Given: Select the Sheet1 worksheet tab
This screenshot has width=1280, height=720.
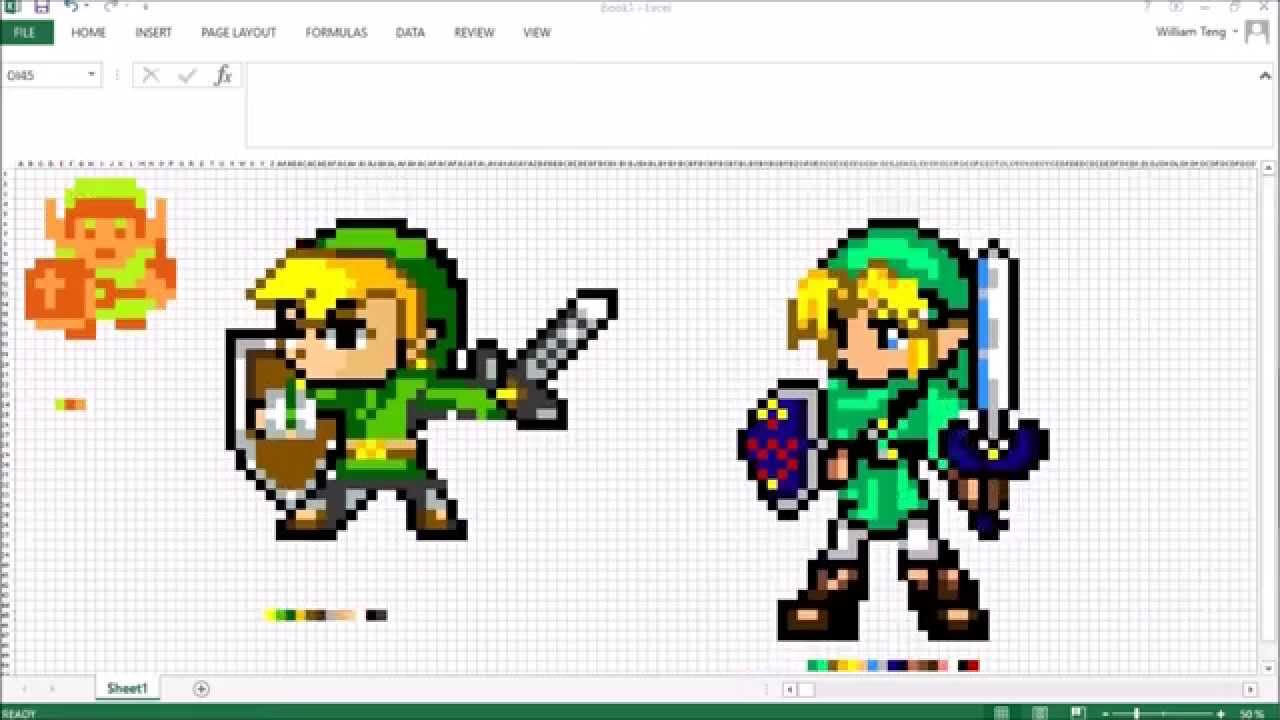Looking at the screenshot, I should [127, 688].
